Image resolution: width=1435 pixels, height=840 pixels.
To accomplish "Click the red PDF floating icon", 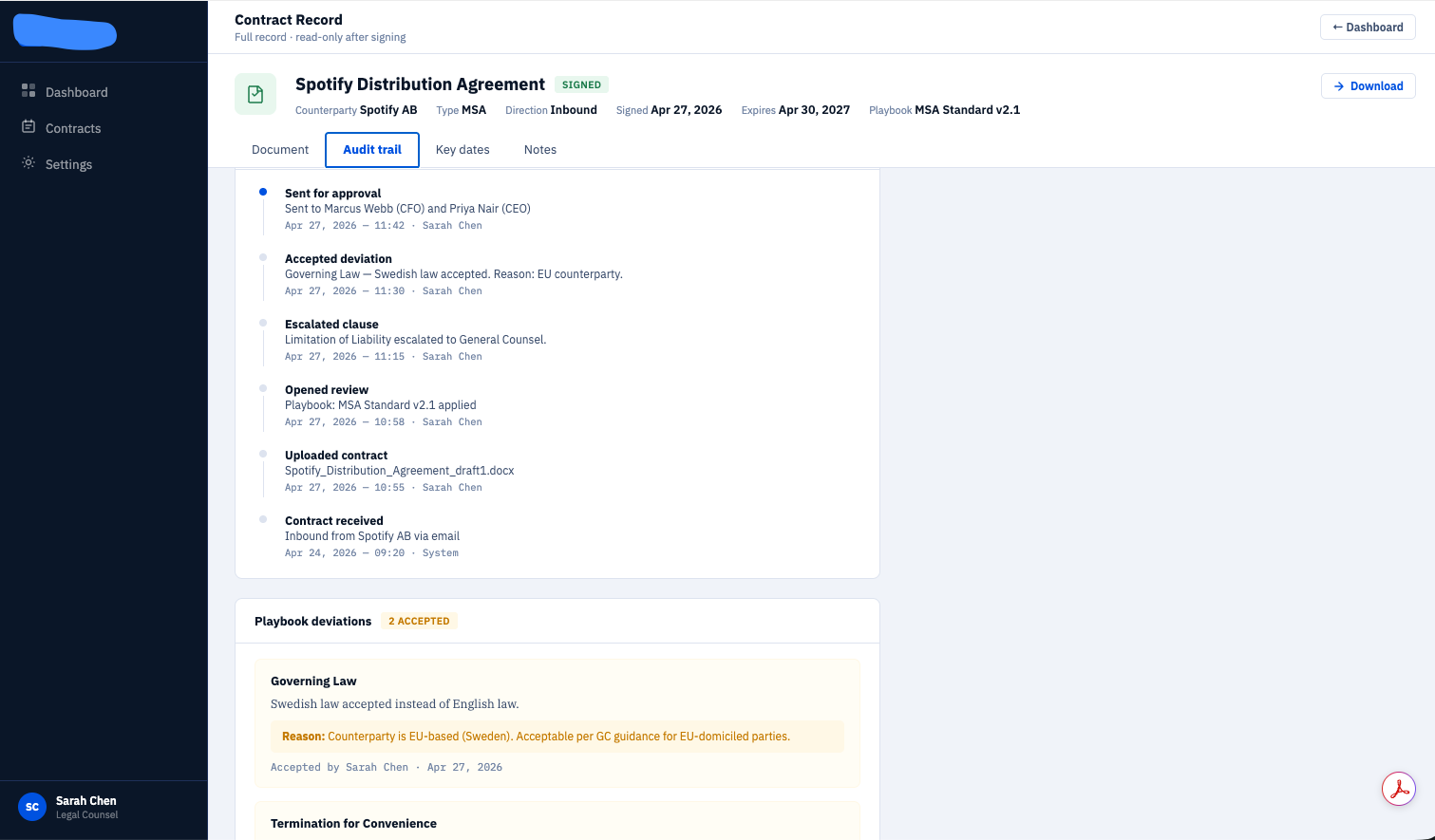I will point(1399,789).
